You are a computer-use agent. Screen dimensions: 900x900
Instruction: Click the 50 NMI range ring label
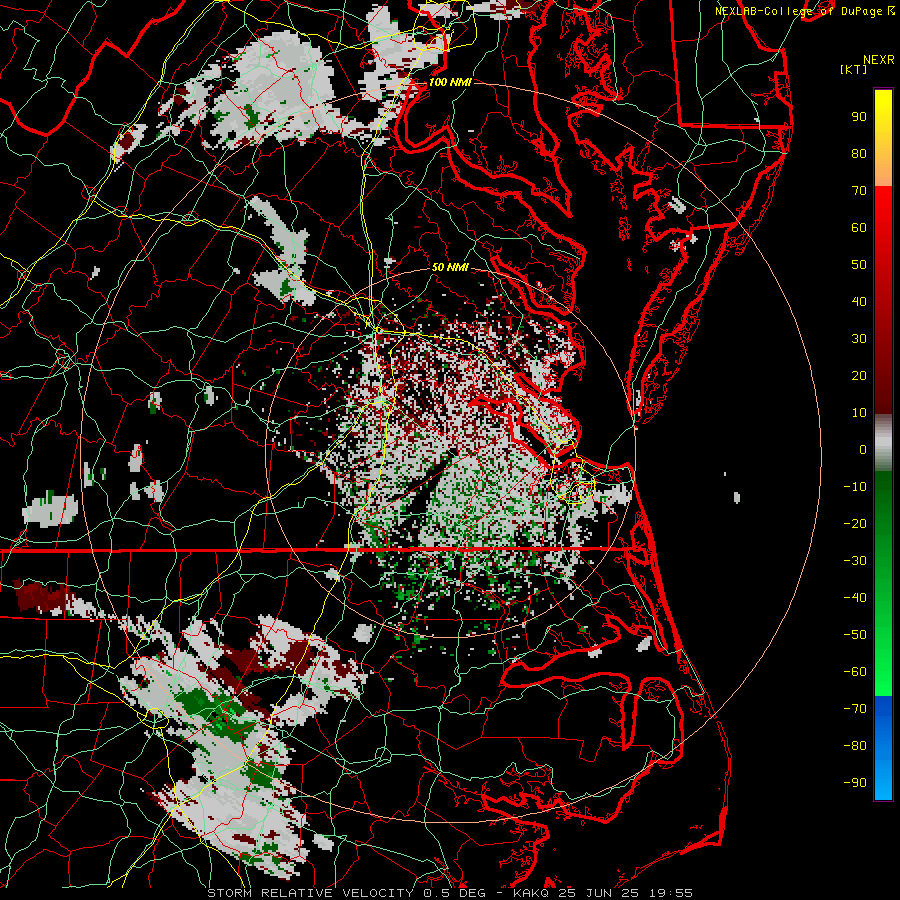tap(450, 267)
